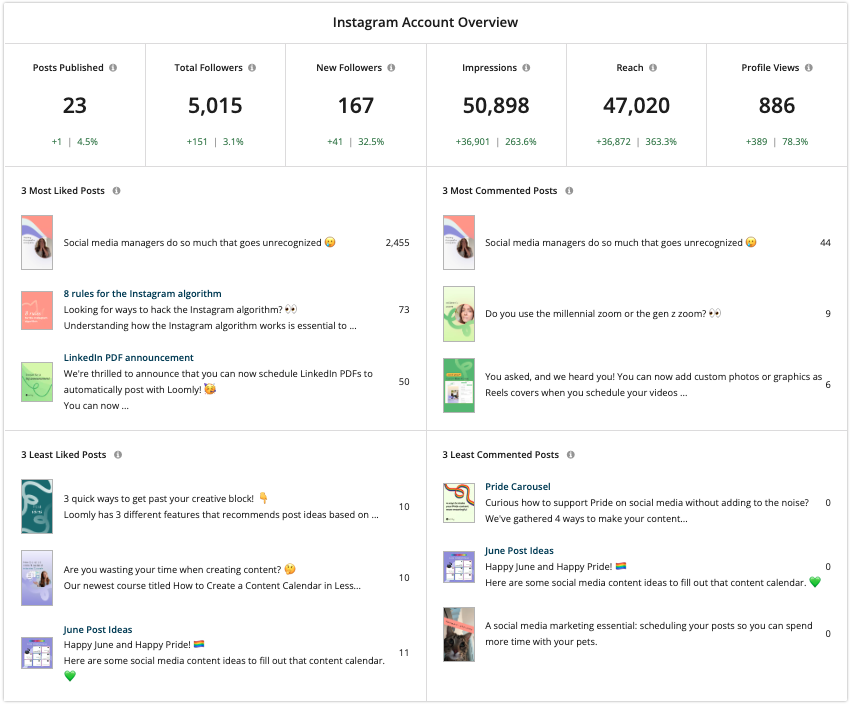Open the 3 Most Commented Posts info tooltip
Viewport: 854px width, 707px height.
point(569,190)
